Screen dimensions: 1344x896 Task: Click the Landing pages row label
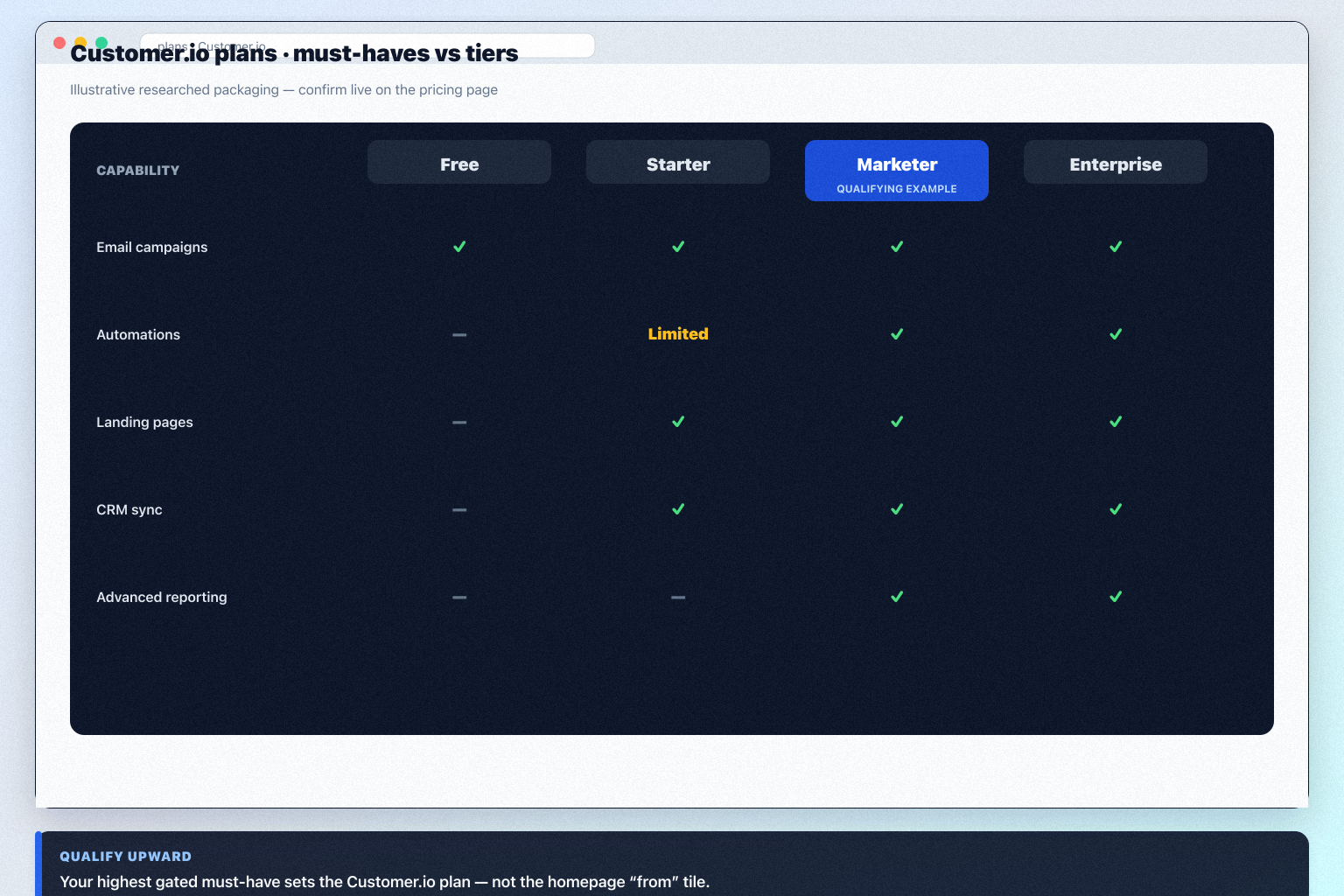click(x=144, y=423)
